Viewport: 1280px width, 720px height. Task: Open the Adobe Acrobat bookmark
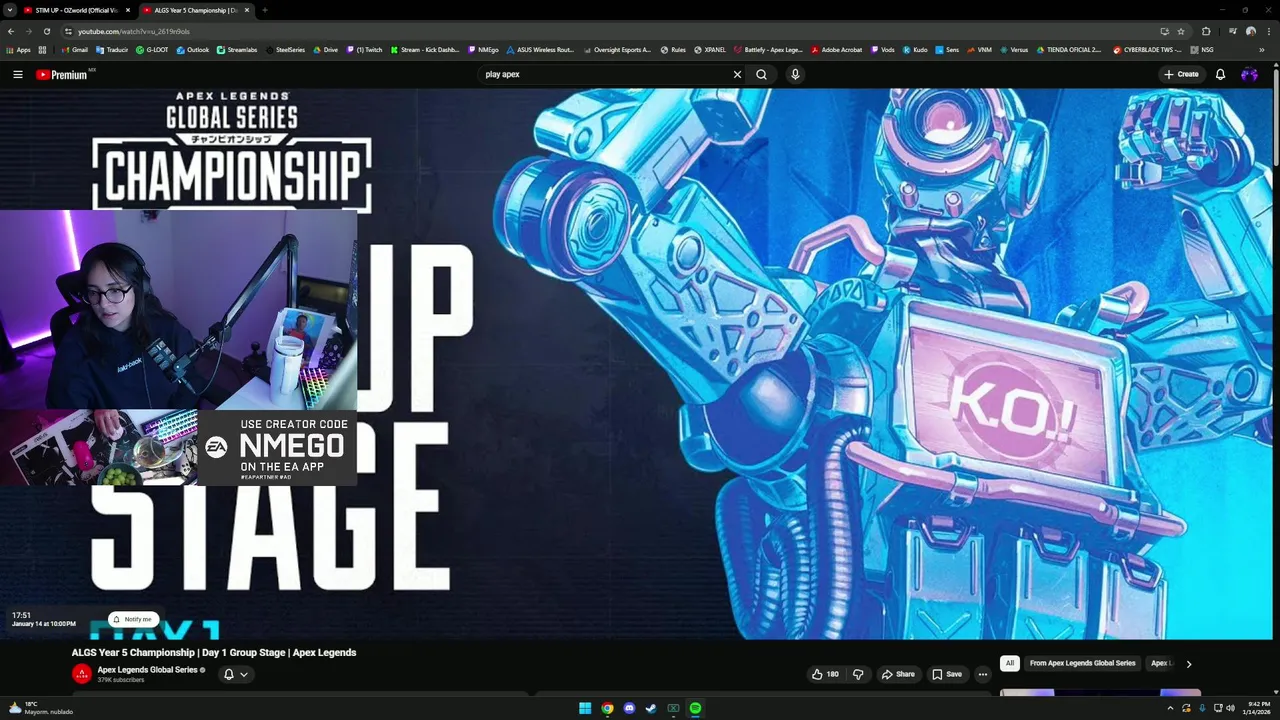click(836, 49)
